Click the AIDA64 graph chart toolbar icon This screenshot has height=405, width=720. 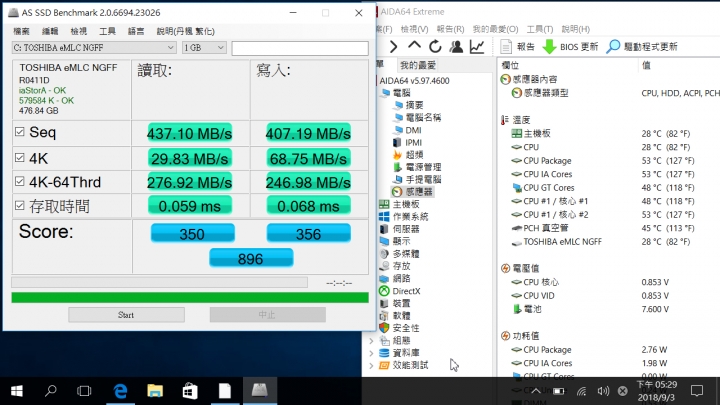[477, 46]
